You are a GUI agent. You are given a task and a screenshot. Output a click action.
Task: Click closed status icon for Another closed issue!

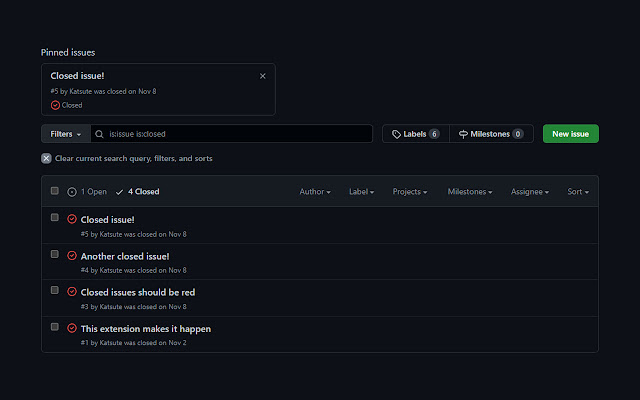(72, 256)
